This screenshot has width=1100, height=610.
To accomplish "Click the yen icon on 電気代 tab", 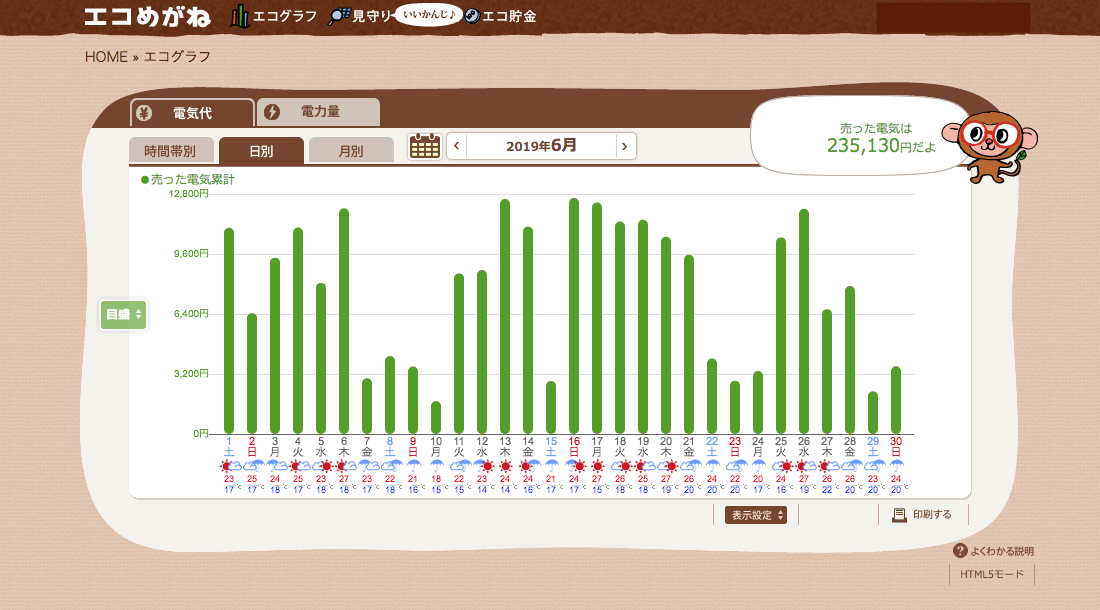I will click(144, 113).
